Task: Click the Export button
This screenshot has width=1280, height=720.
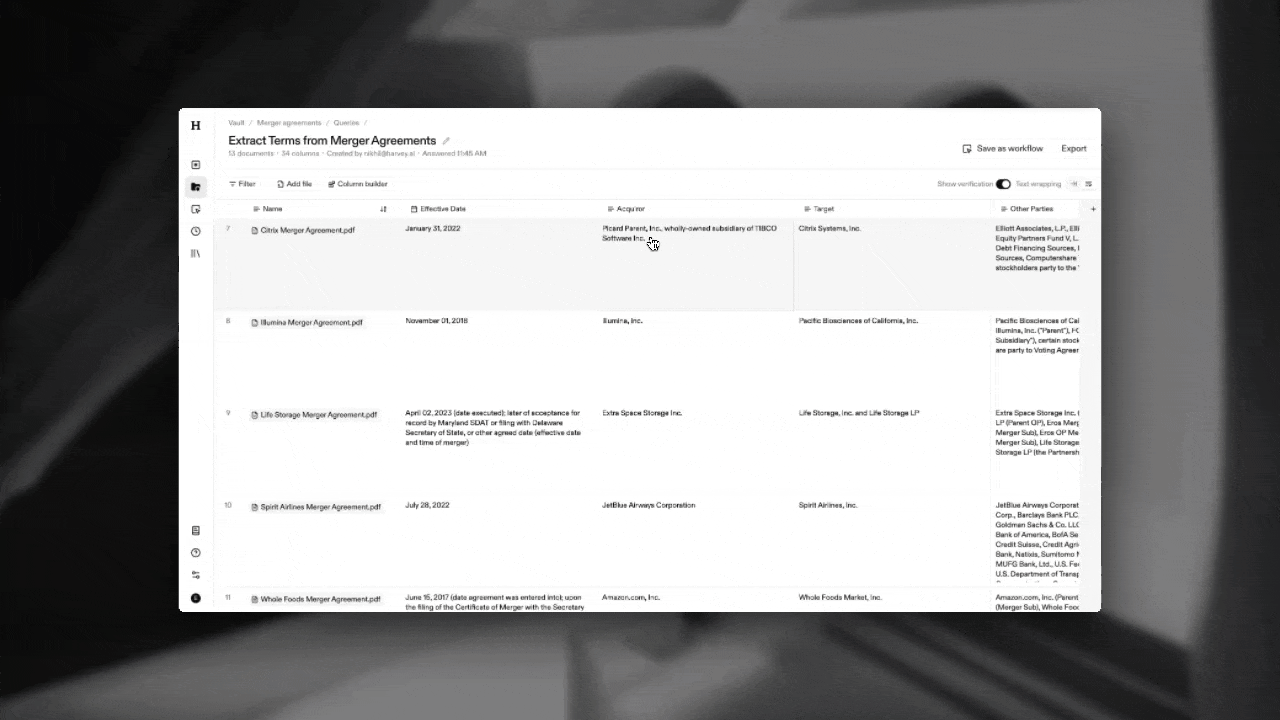Action: tap(1073, 148)
